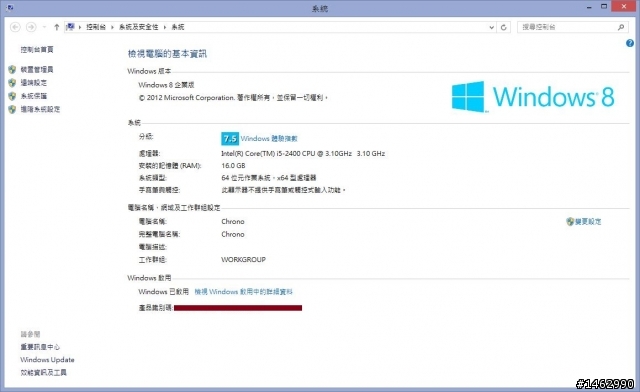Open 裝置管理員 in the sidebar
The height and width of the screenshot is (392, 640).
click(37, 69)
